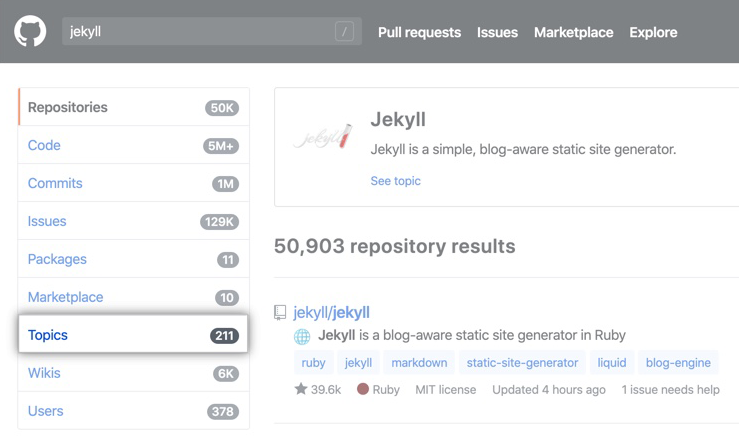Select the Wikis results filter
The width and height of the screenshot is (739, 439).
click(x=134, y=373)
